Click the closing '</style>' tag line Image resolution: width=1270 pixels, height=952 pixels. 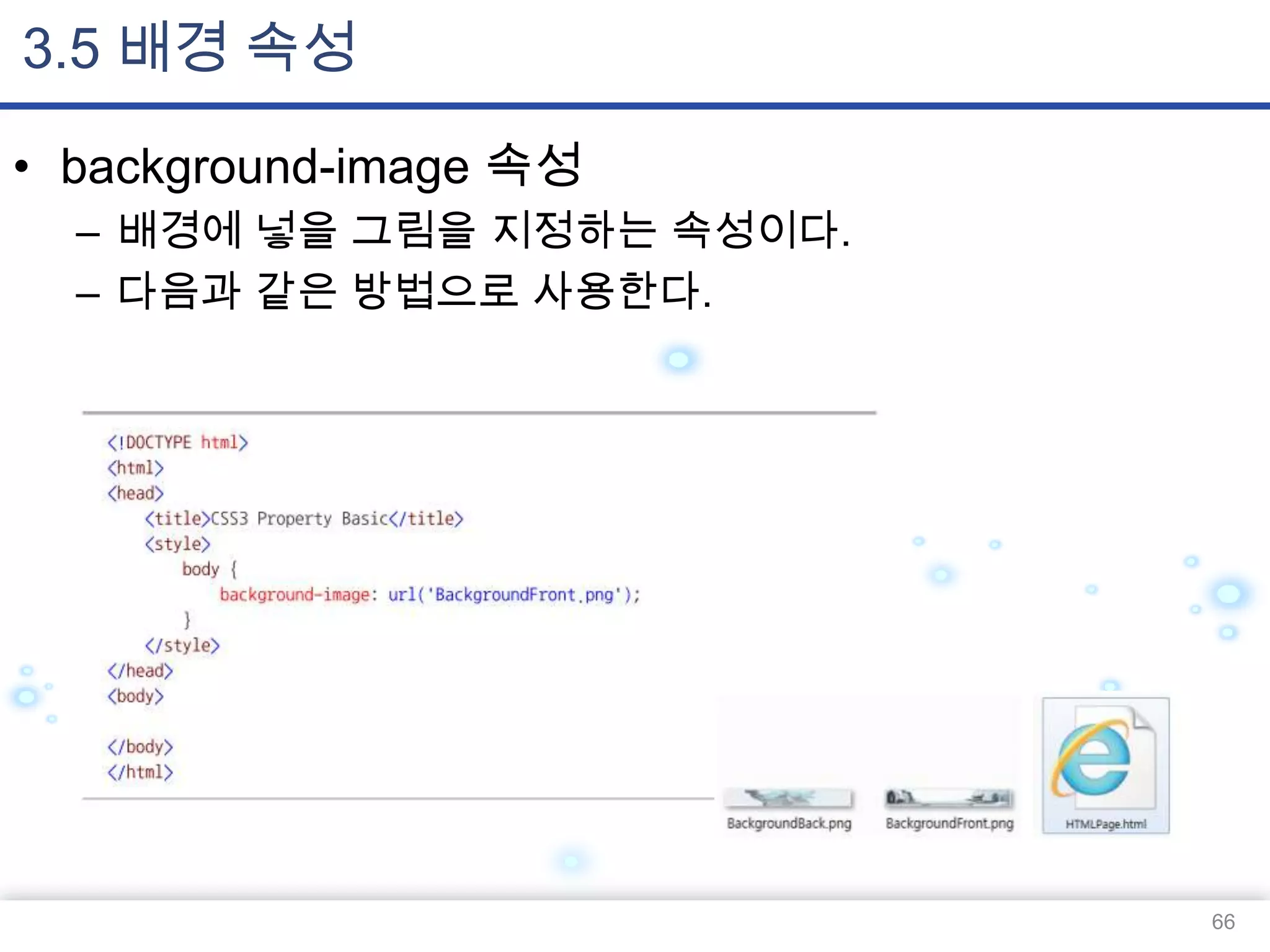(x=182, y=646)
